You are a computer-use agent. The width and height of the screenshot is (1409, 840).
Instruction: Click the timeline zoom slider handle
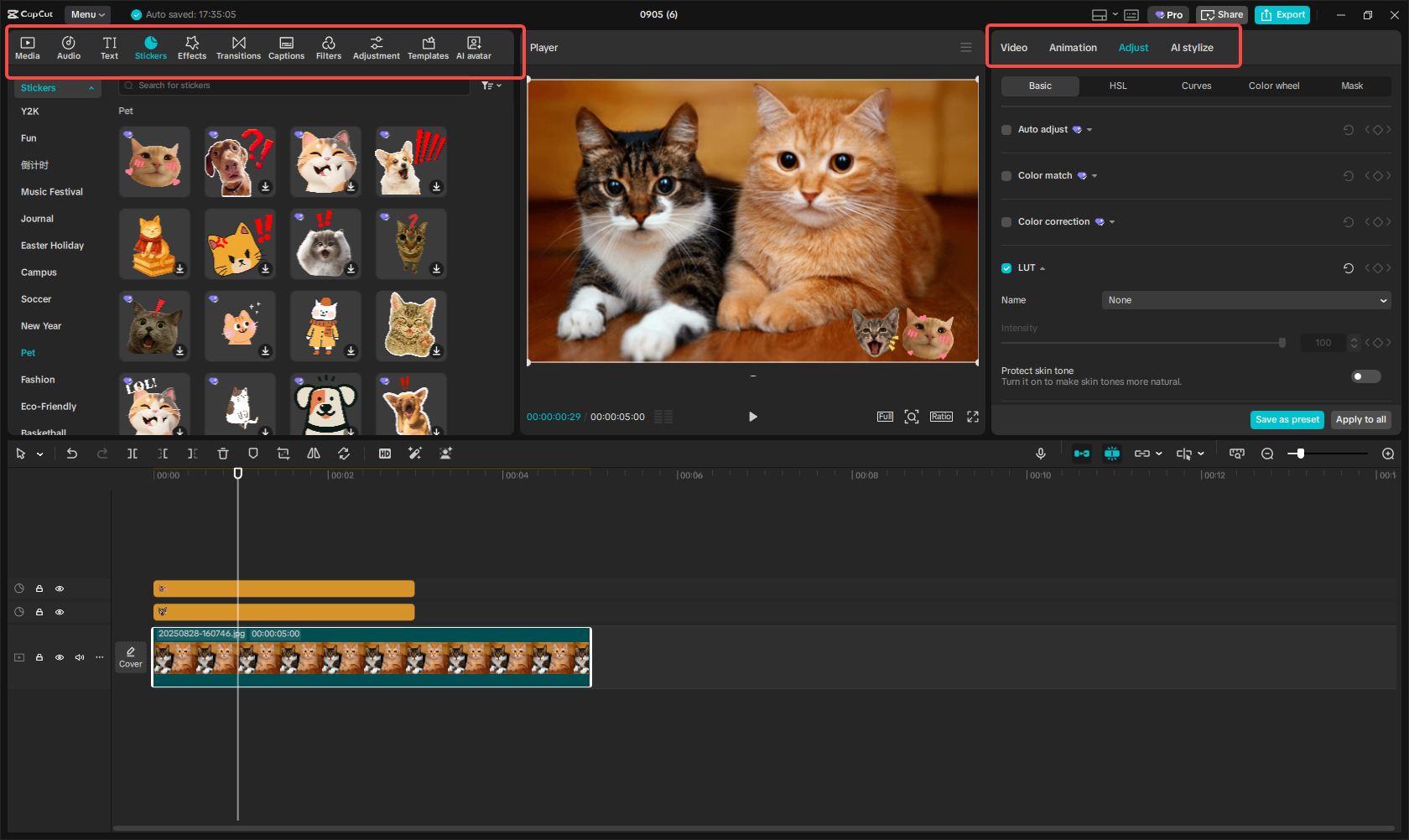(1301, 454)
